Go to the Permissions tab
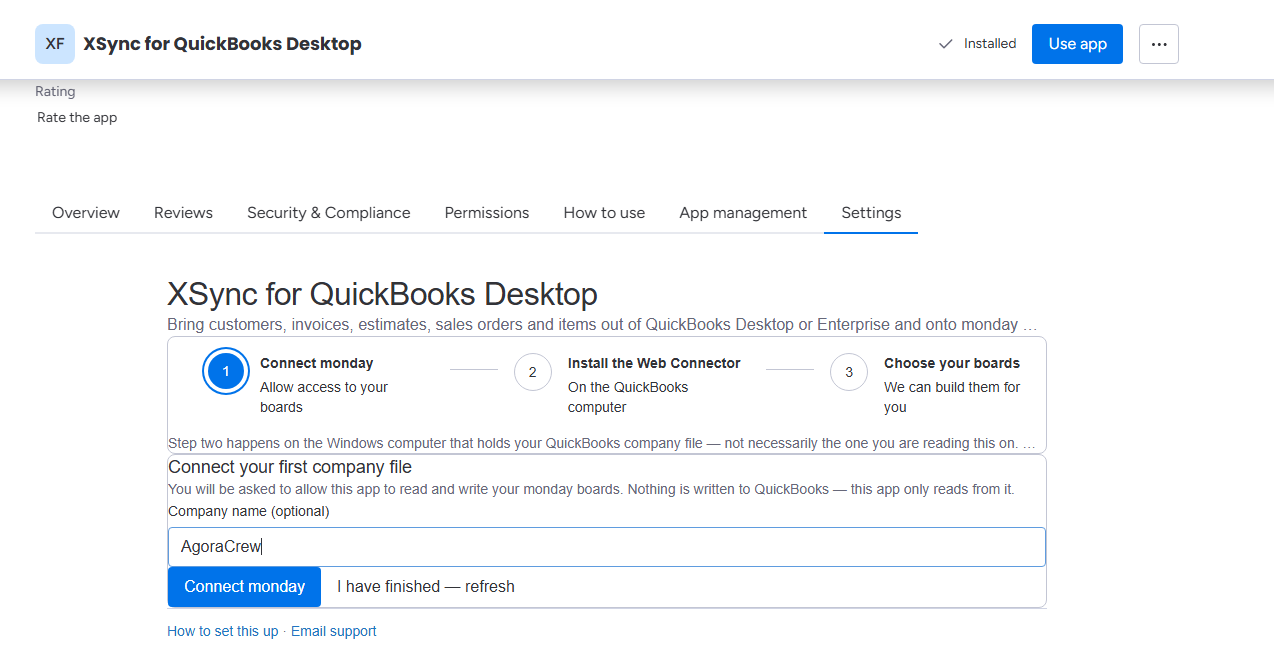1274x667 pixels. click(487, 213)
